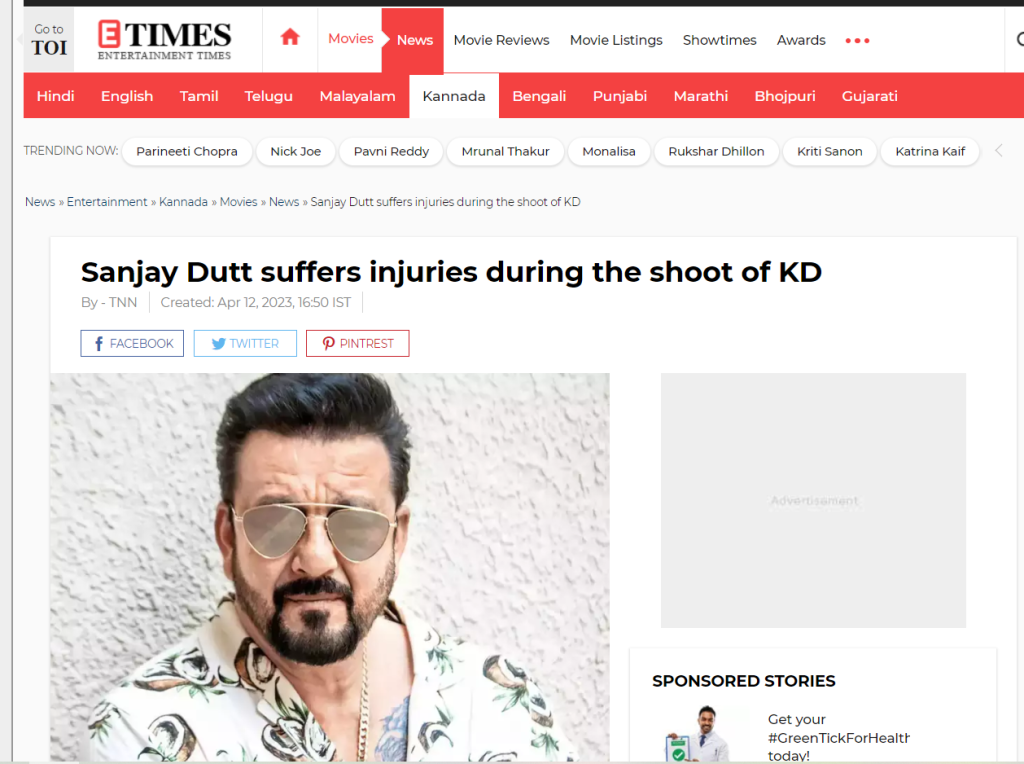Image resolution: width=1024 pixels, height=764 pixels.
Task: Open the Showtimes menu item
Action: coord(719,40)
